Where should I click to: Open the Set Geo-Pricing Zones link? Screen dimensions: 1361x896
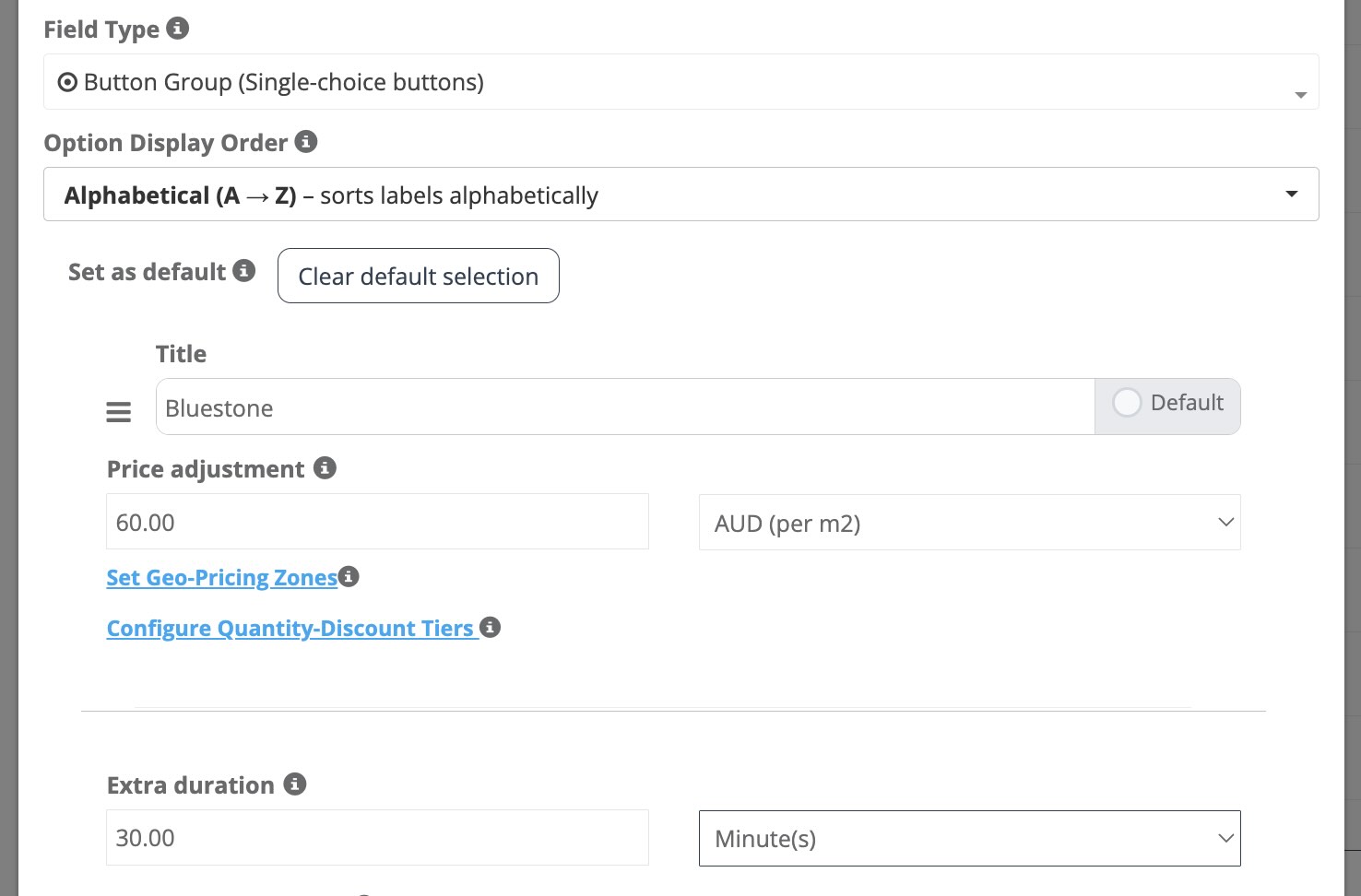point(222,578)
